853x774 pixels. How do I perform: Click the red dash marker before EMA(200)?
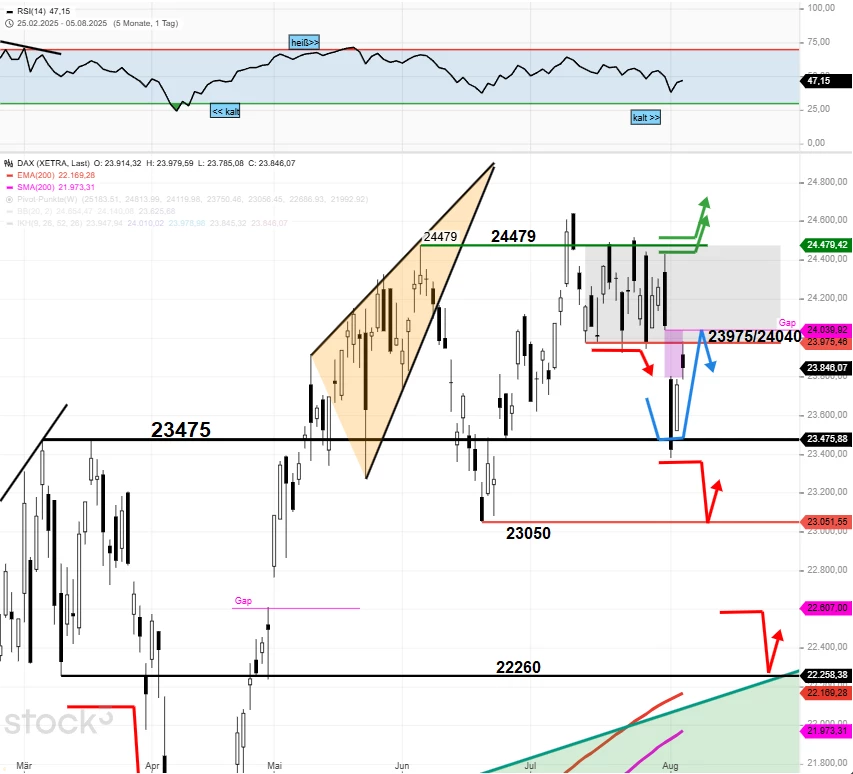pos(9,176)
